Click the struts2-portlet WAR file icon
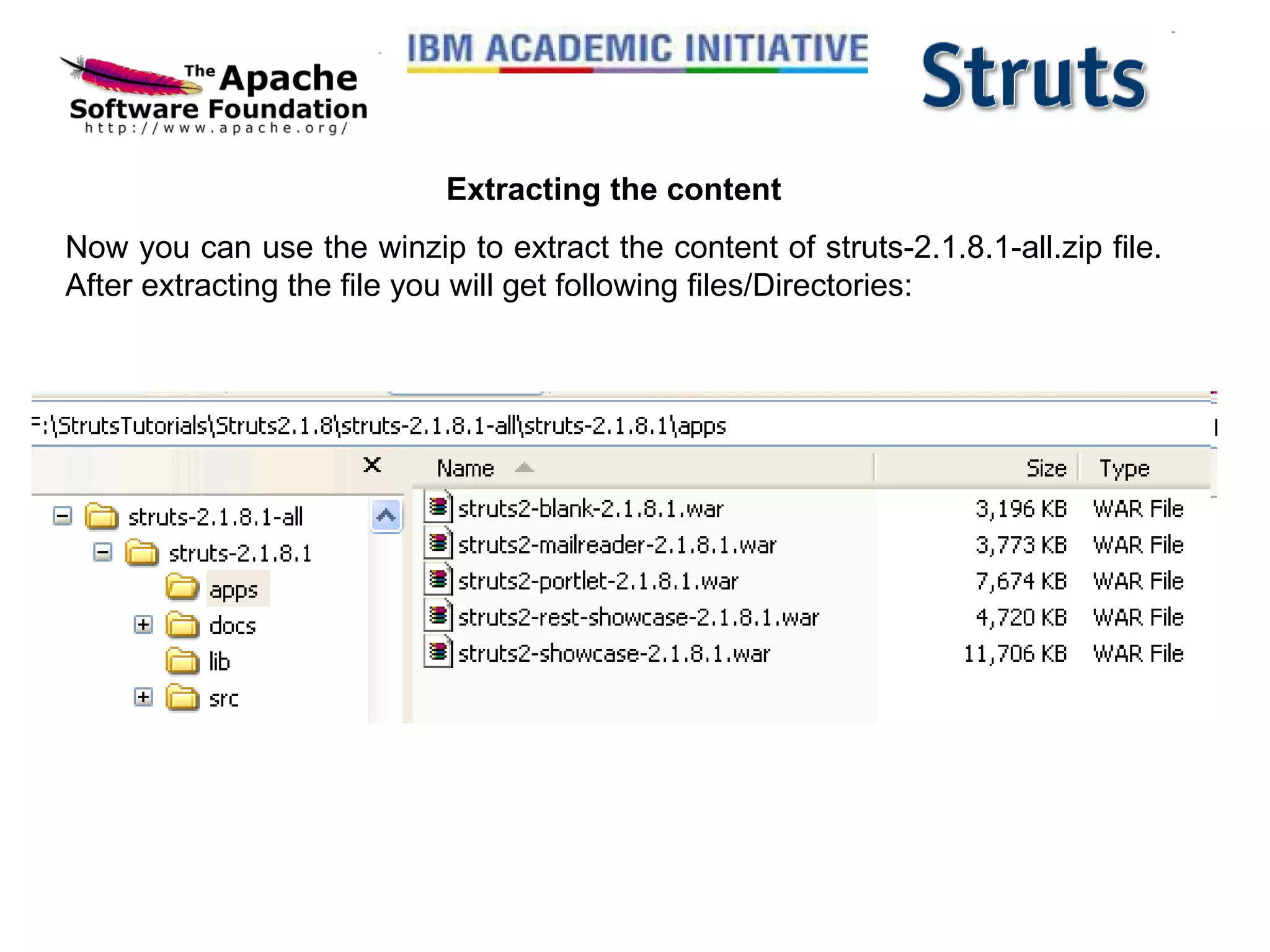 [438, 580]
